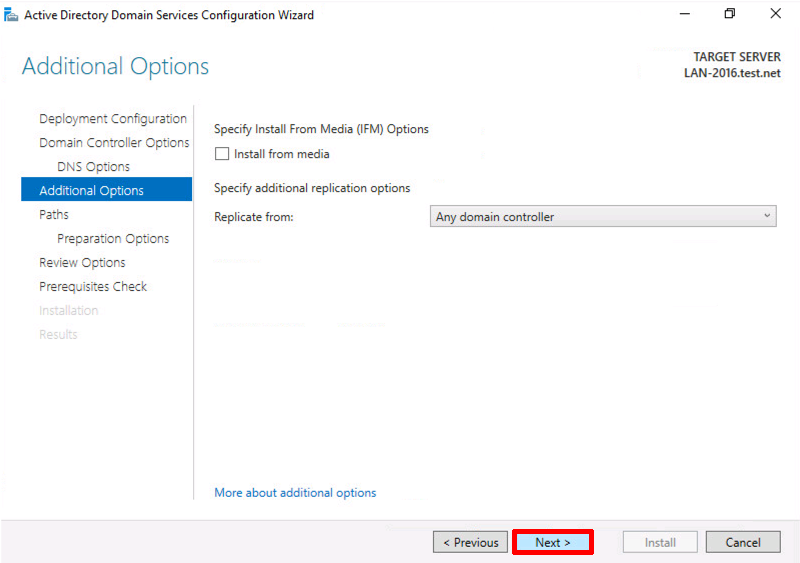Open Domain Controller Options page

tap(114, 142)
